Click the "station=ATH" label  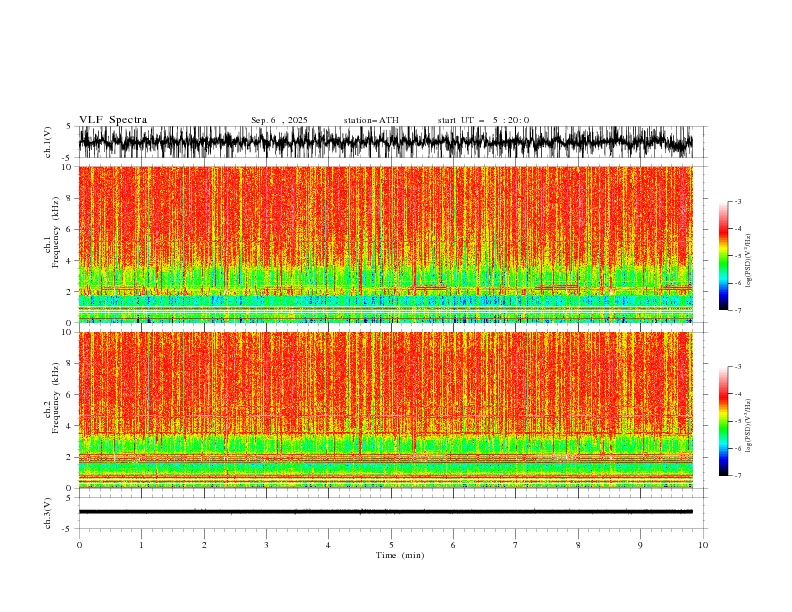[371, 120]
